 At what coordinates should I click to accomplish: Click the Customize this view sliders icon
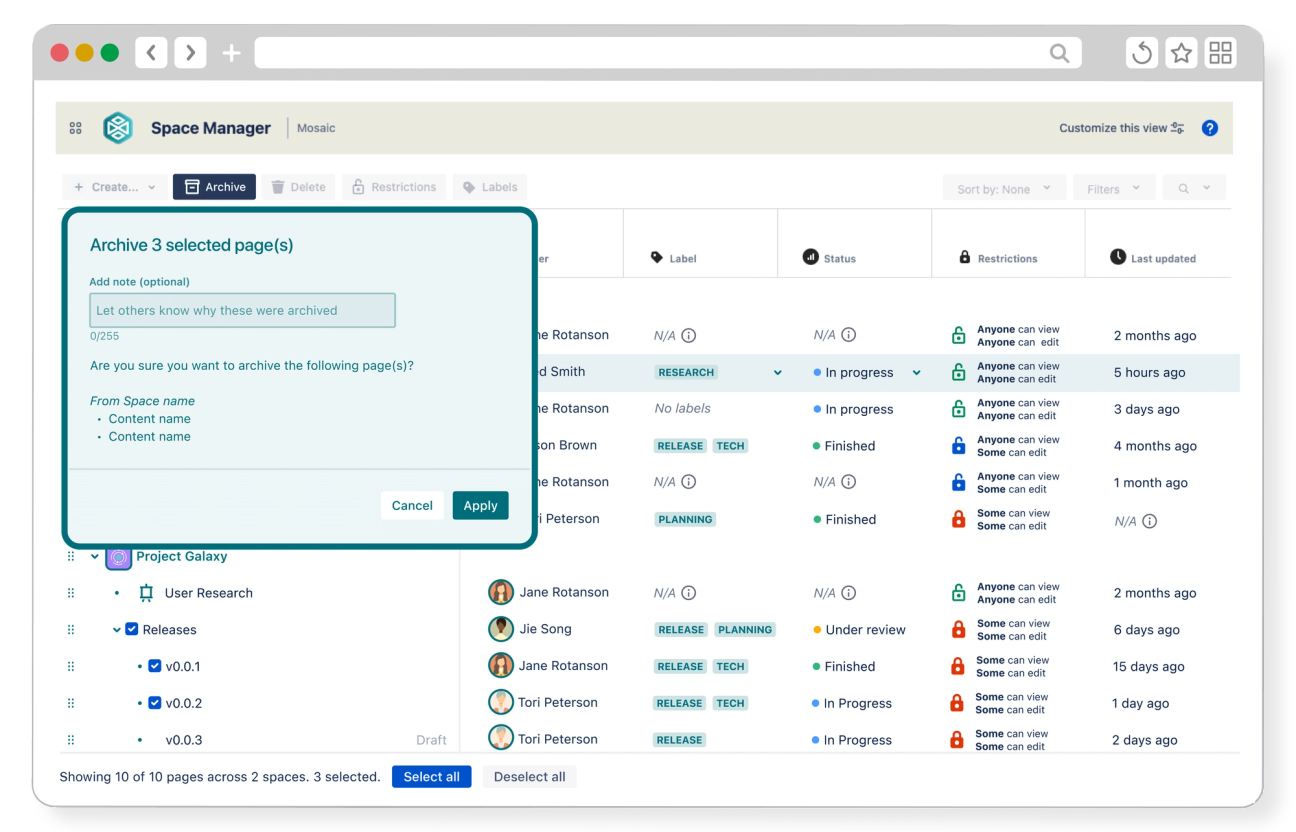coord(1176,128)
